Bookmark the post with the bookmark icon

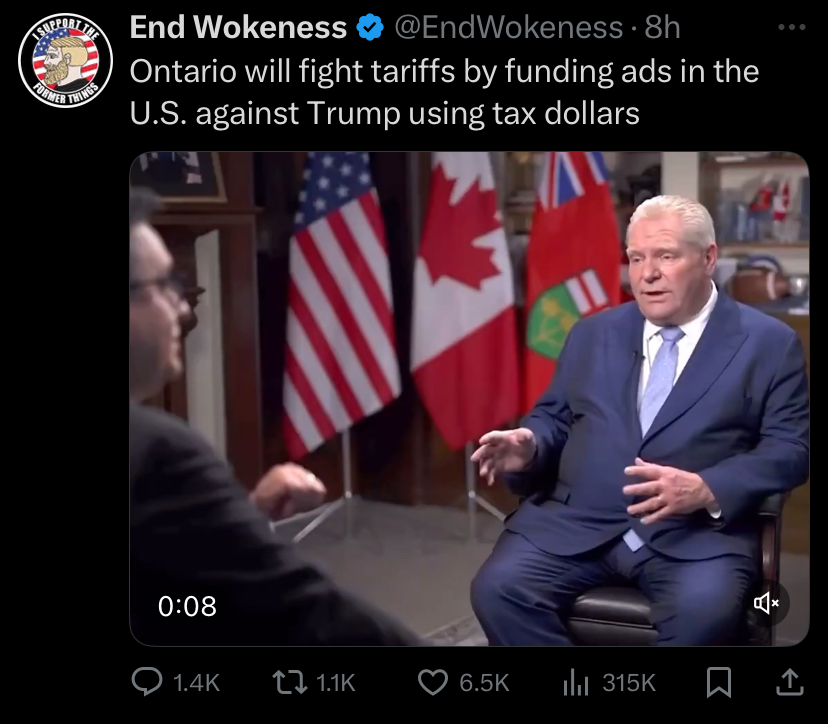click(x=719, y=683)
